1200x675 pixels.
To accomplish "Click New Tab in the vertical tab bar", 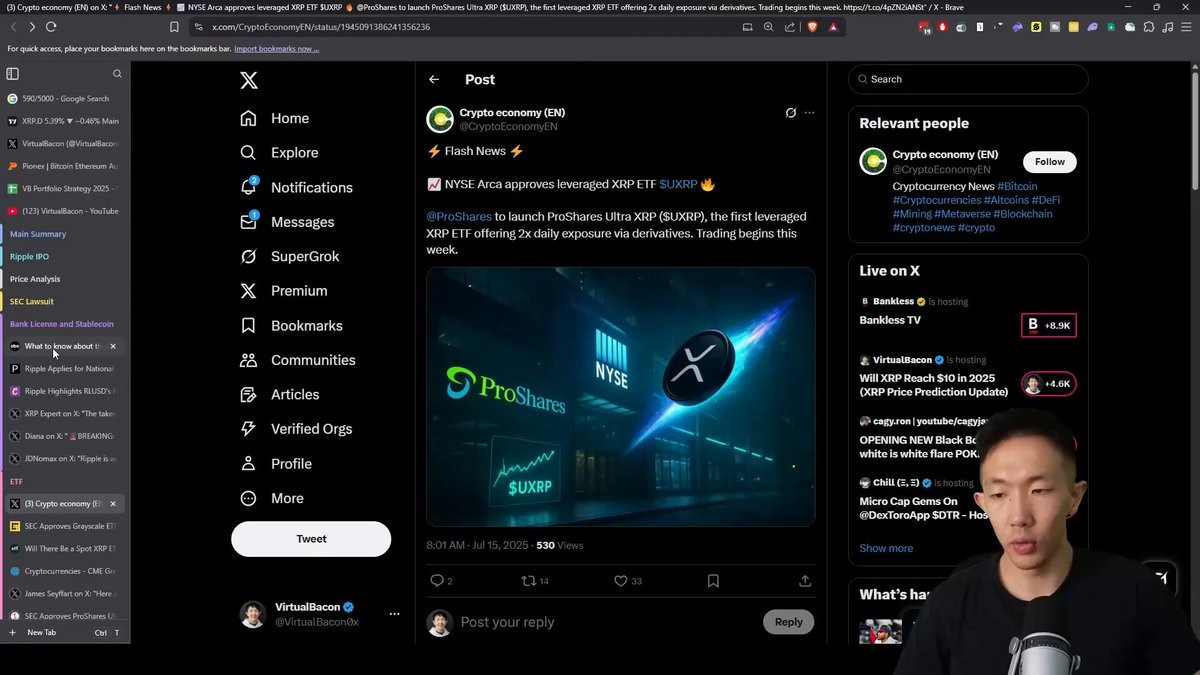I will [x=64, y=633].
